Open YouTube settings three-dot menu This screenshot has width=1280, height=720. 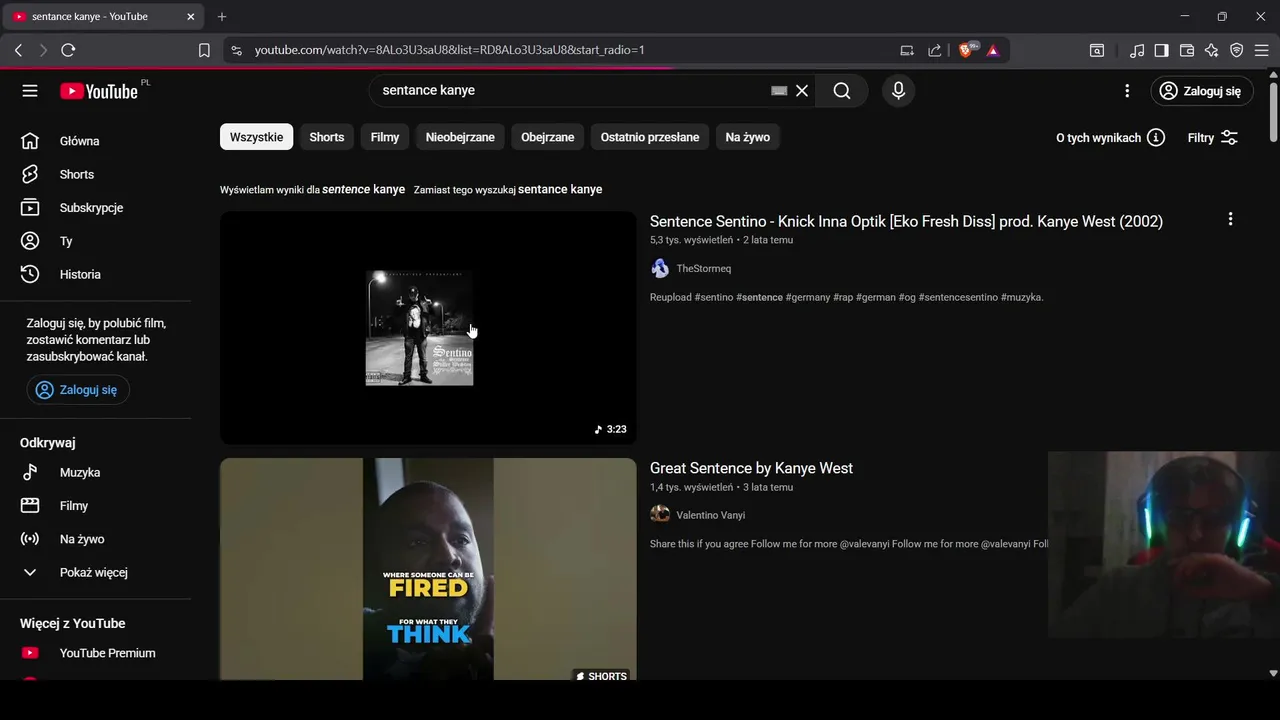(1127, 91)
